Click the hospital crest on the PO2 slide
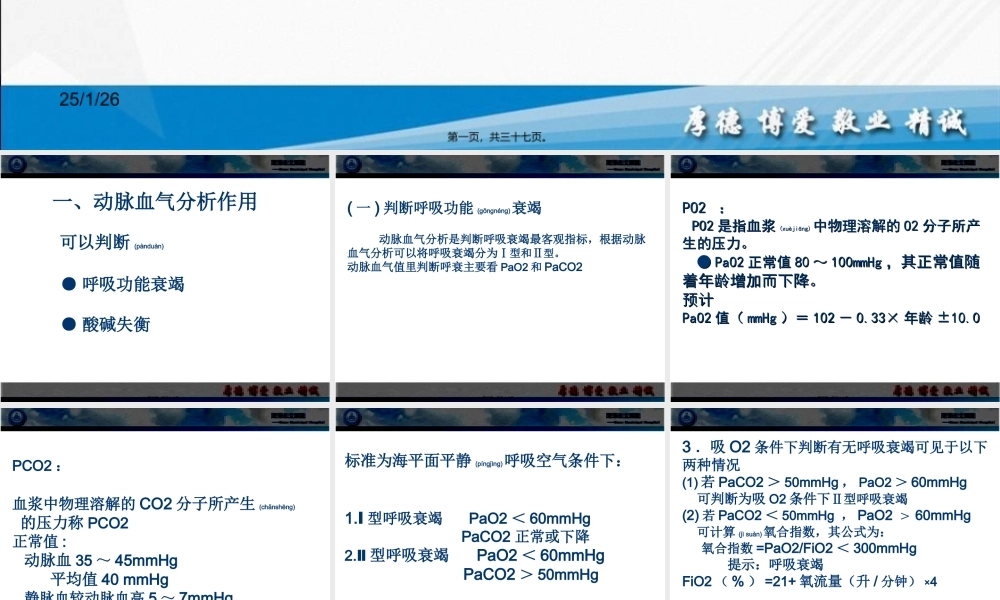Viewport: 1000px width, 600px height. (x=687, y=163)
